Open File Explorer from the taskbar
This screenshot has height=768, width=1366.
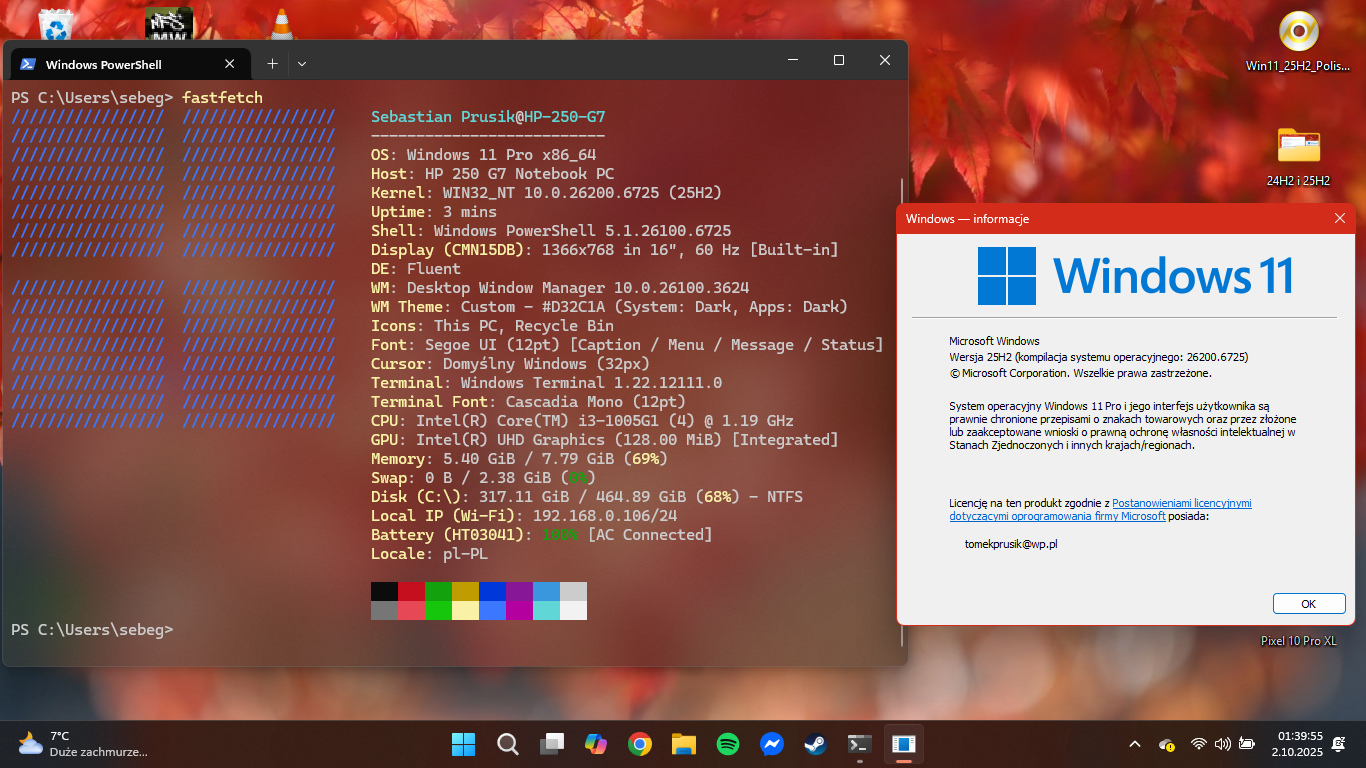point(684,744)
